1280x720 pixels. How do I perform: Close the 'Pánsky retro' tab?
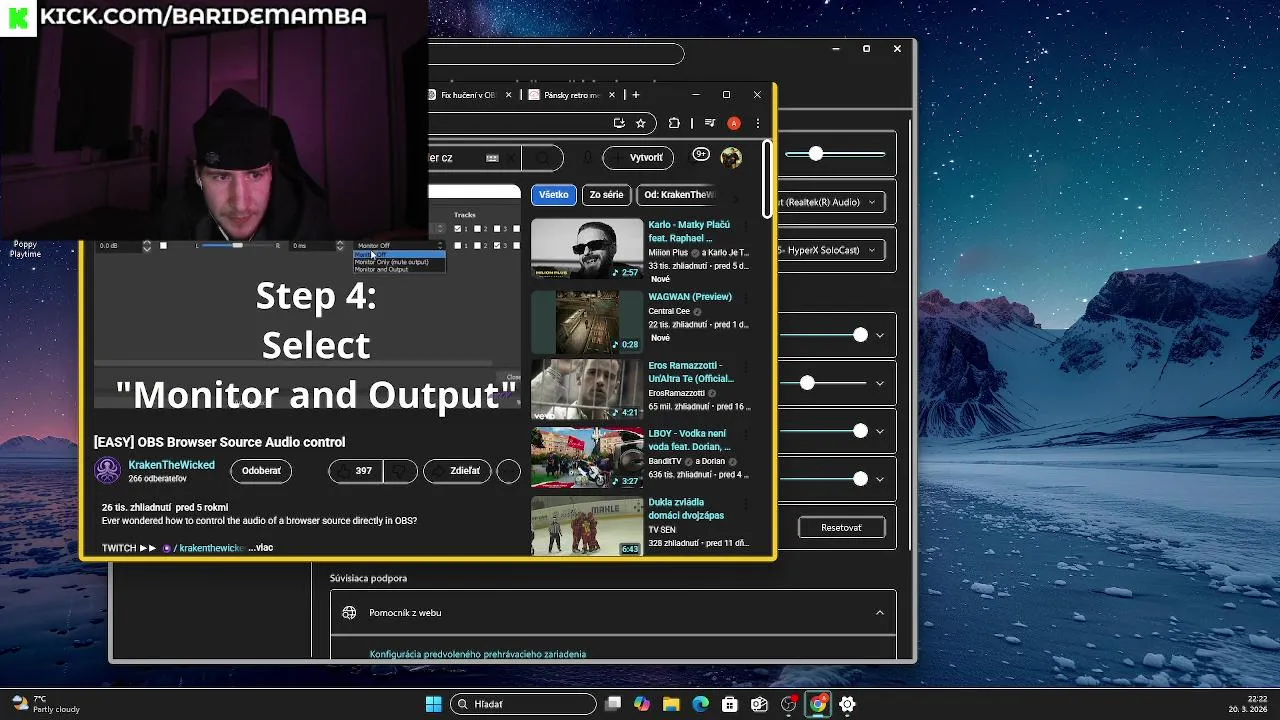610,95
